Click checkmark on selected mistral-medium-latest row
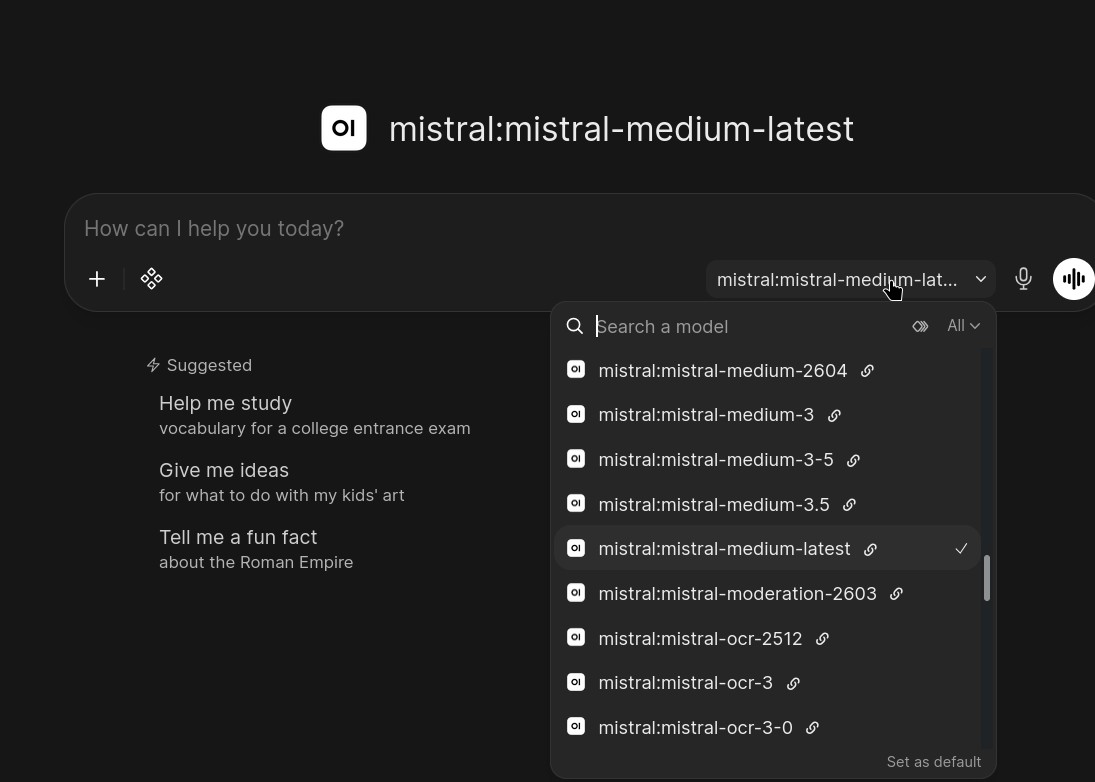 (x=962, y=549)
